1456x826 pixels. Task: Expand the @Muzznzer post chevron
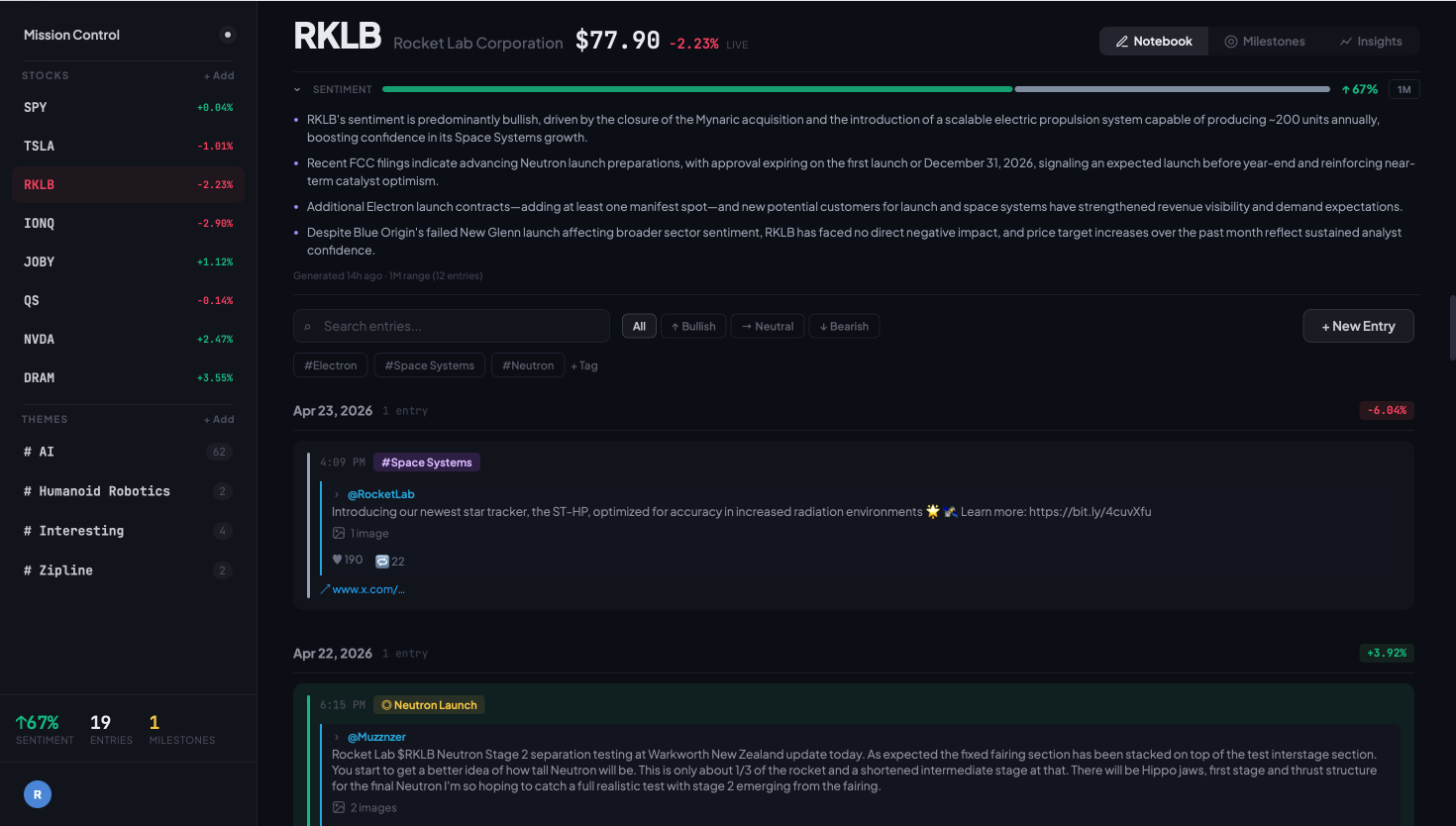click(337, 737)
